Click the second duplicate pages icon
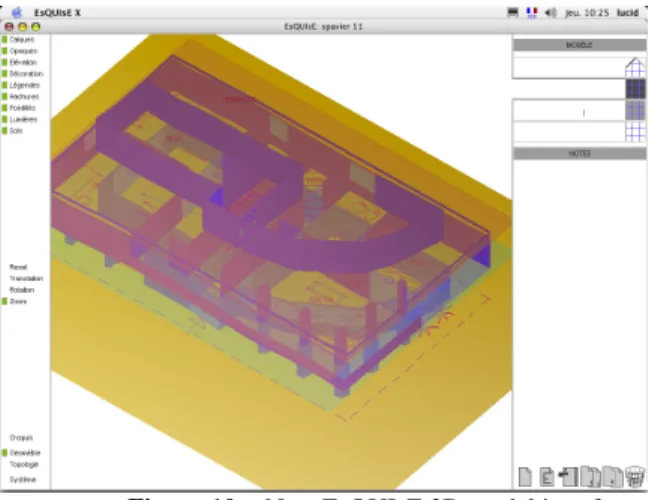 pos(612,477)
